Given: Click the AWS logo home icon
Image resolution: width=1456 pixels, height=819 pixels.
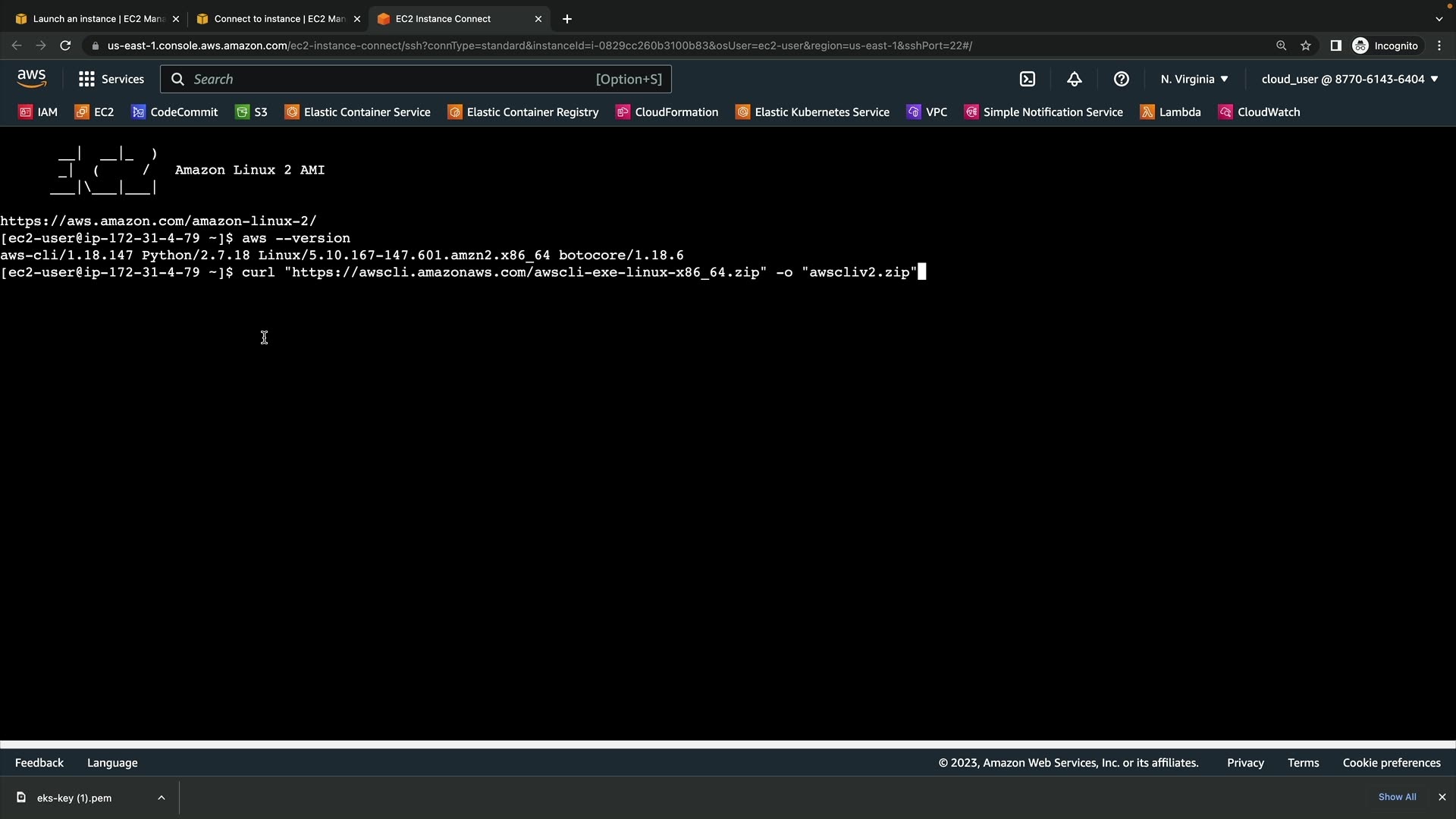Looking at the screenshot, I should (32, 79).
